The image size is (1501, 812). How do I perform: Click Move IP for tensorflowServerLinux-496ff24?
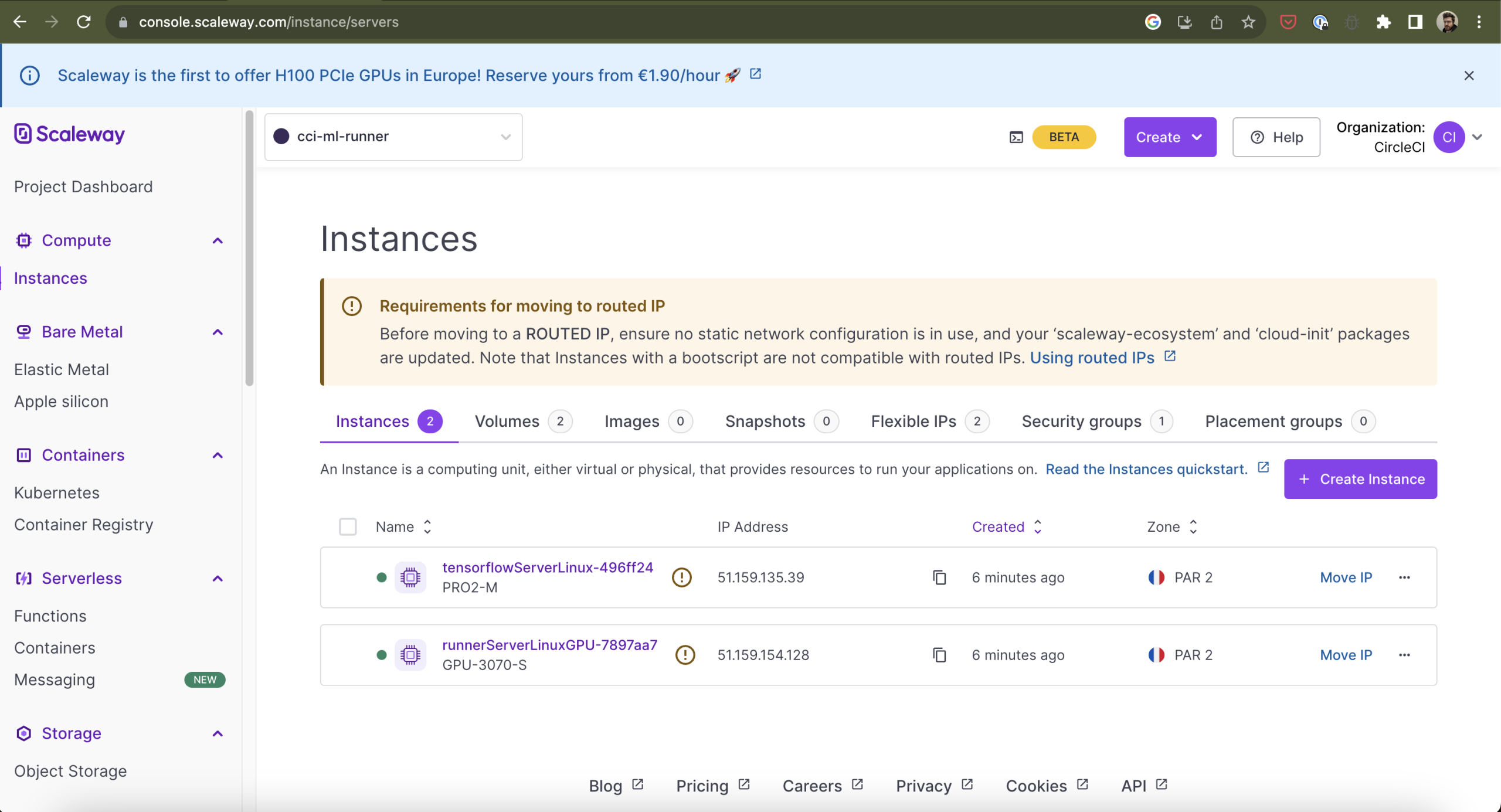point(1346,577)
